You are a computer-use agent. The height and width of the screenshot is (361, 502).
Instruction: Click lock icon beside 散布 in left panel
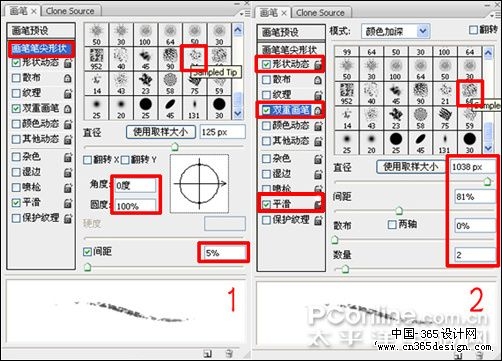coord(68,78)
